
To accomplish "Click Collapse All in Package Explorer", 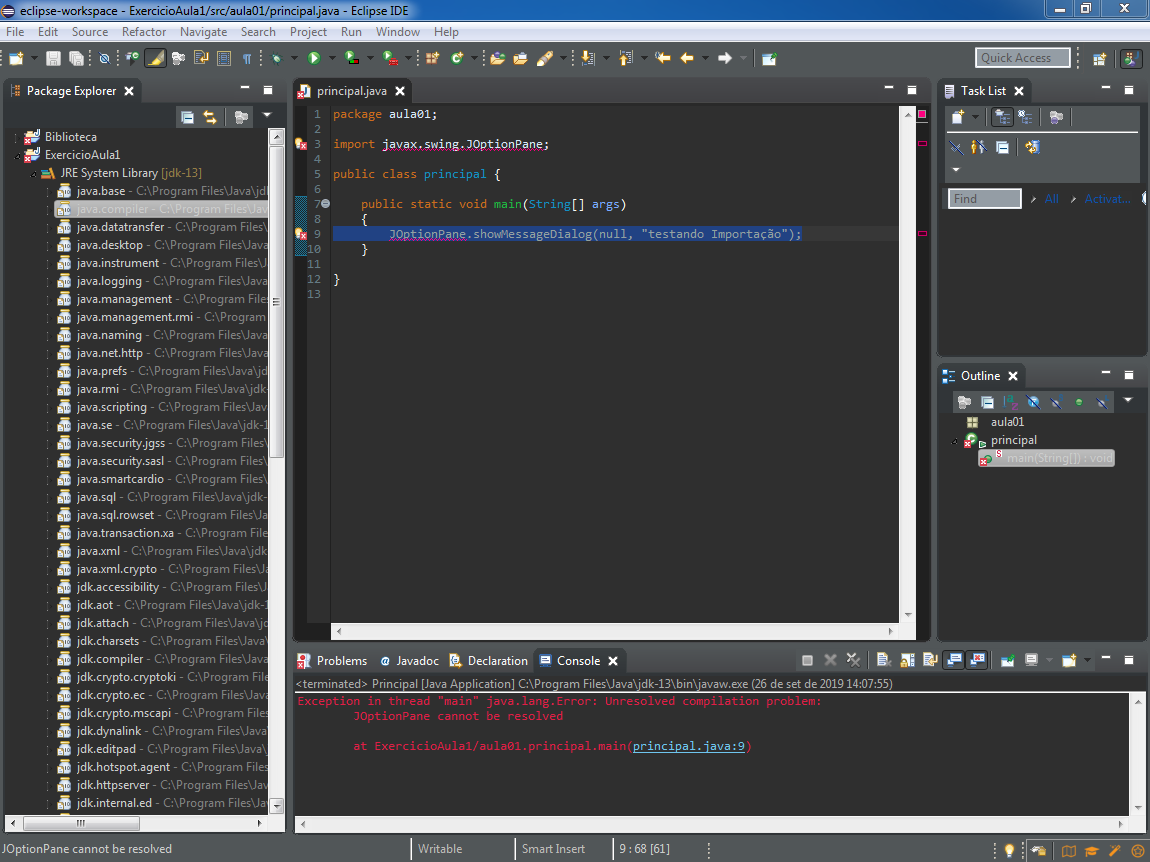I will click(x=187, y=117).
